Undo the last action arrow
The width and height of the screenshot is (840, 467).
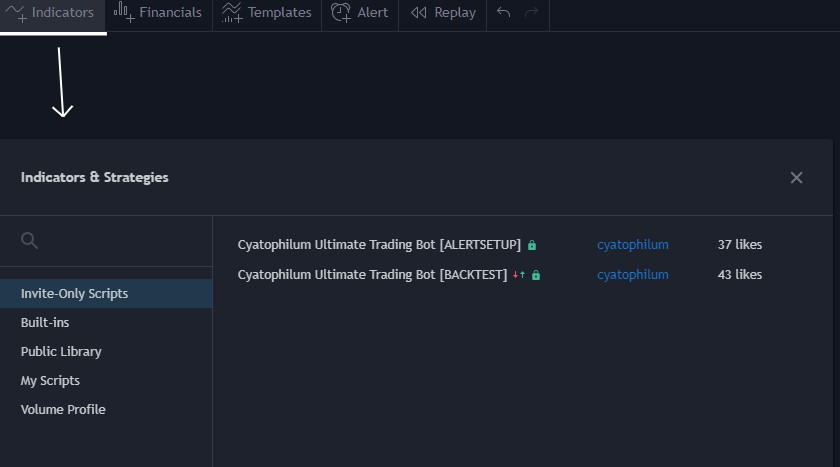(503, 12)
